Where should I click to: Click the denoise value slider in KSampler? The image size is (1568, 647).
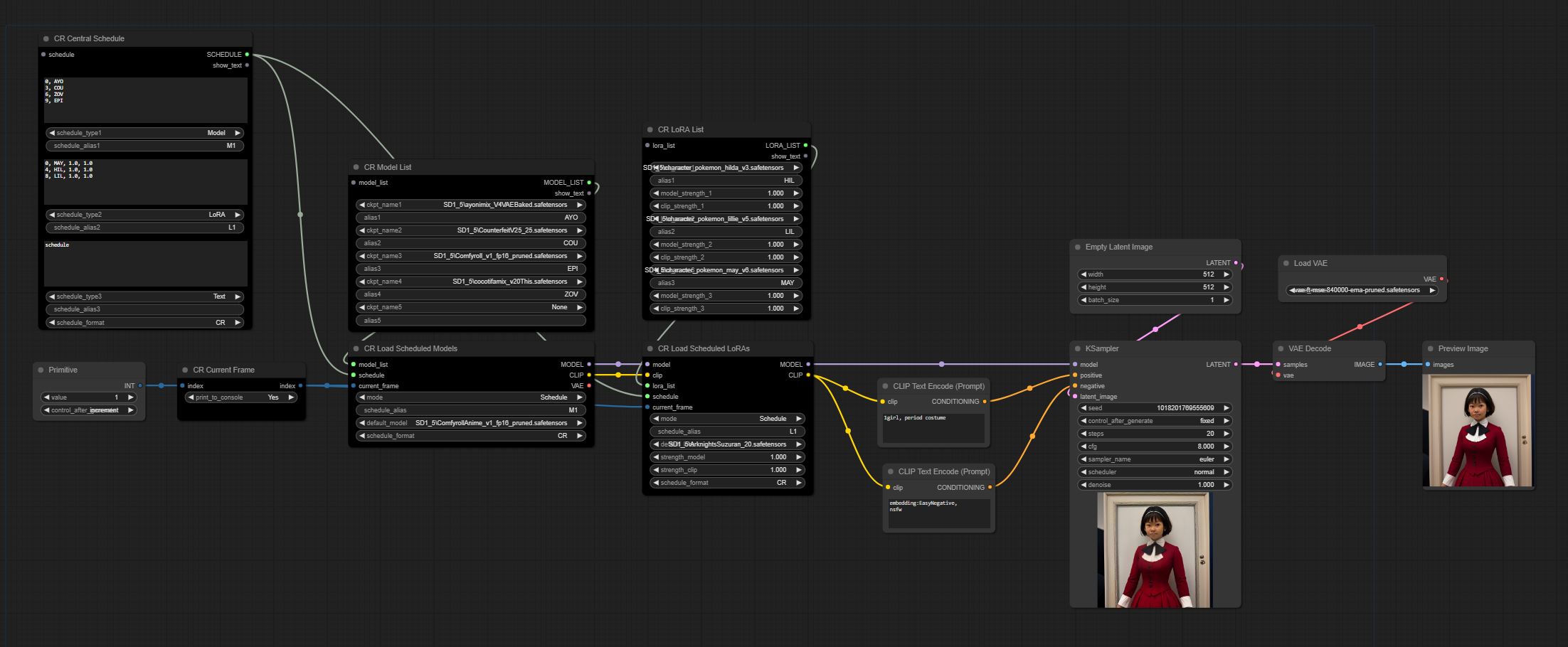click(1155, 485)
